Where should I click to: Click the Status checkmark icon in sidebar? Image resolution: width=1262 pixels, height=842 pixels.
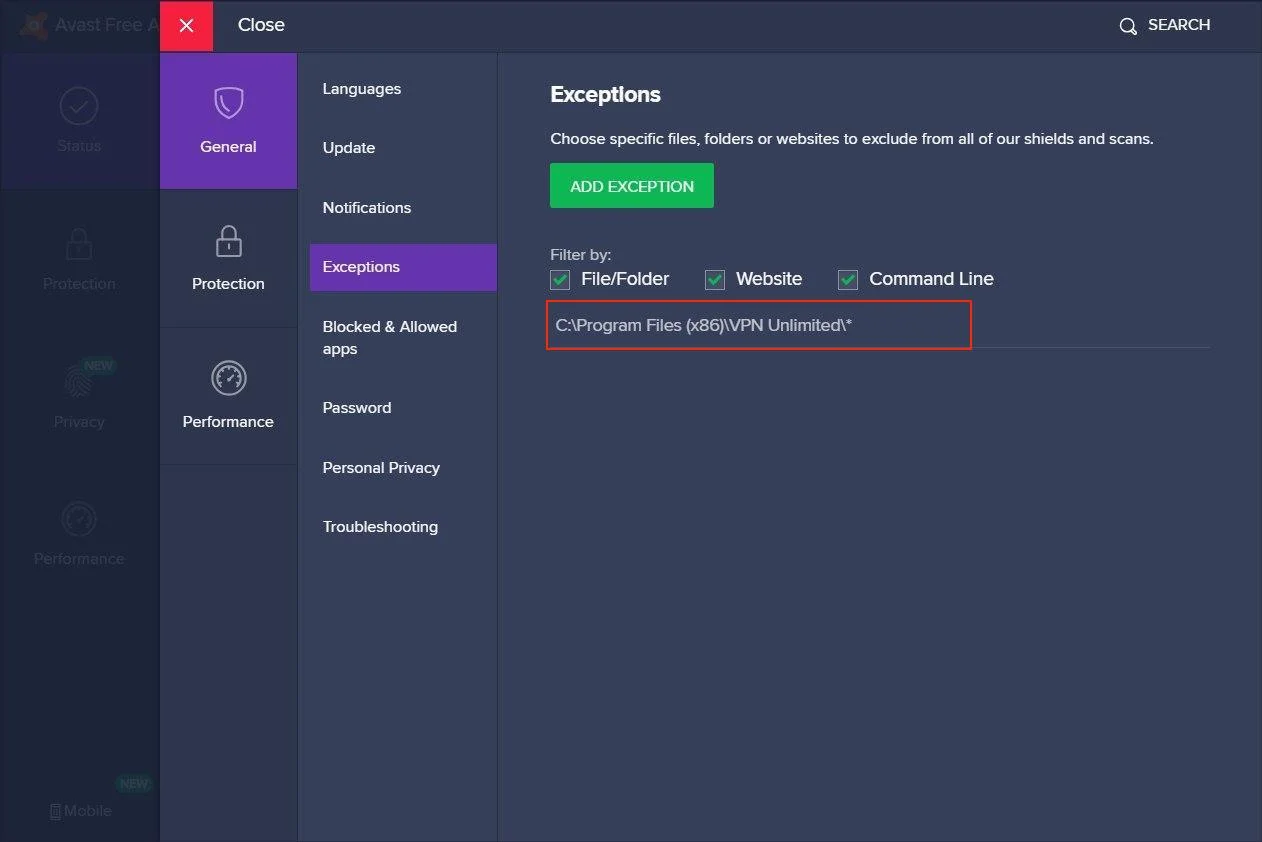[x=79, y=106]
